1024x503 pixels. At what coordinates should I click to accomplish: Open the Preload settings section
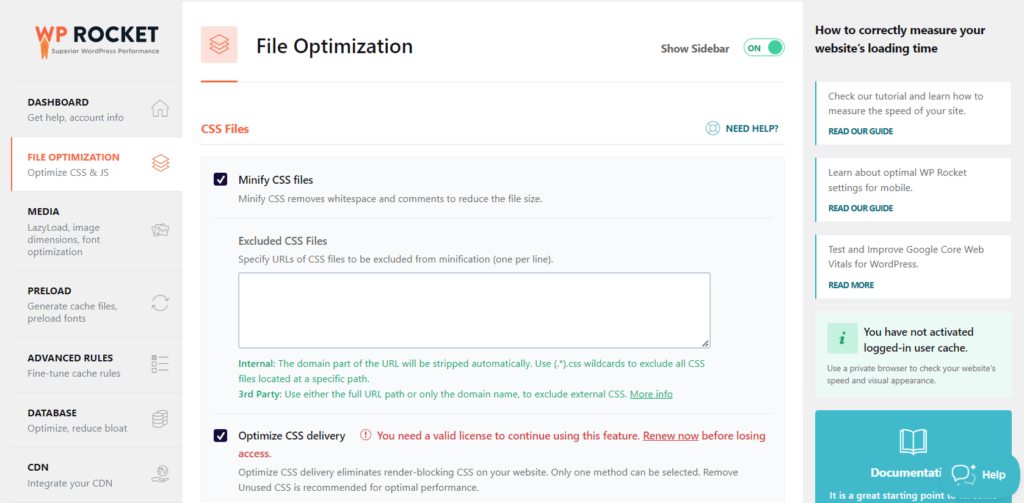point(97,304)
